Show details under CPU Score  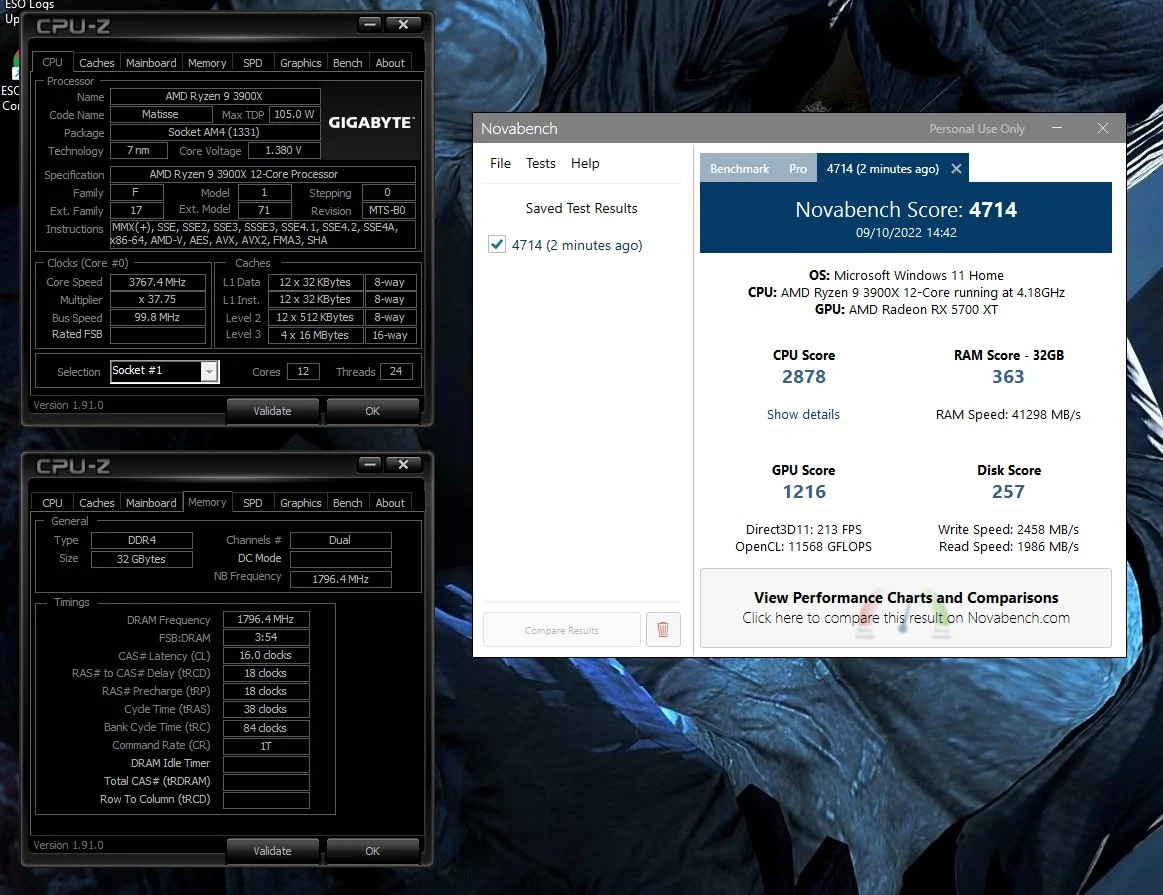pos(803,415)
